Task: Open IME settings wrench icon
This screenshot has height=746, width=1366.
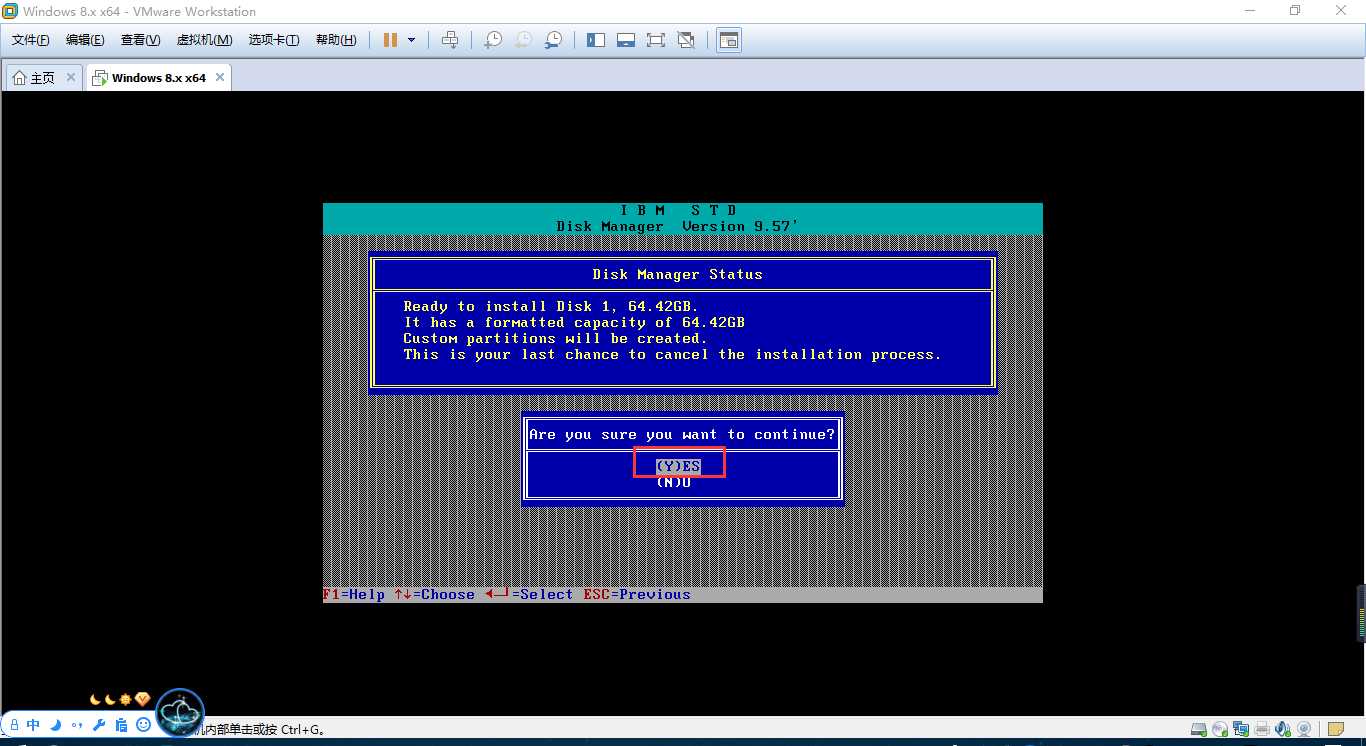Action: tap(99, 725)
